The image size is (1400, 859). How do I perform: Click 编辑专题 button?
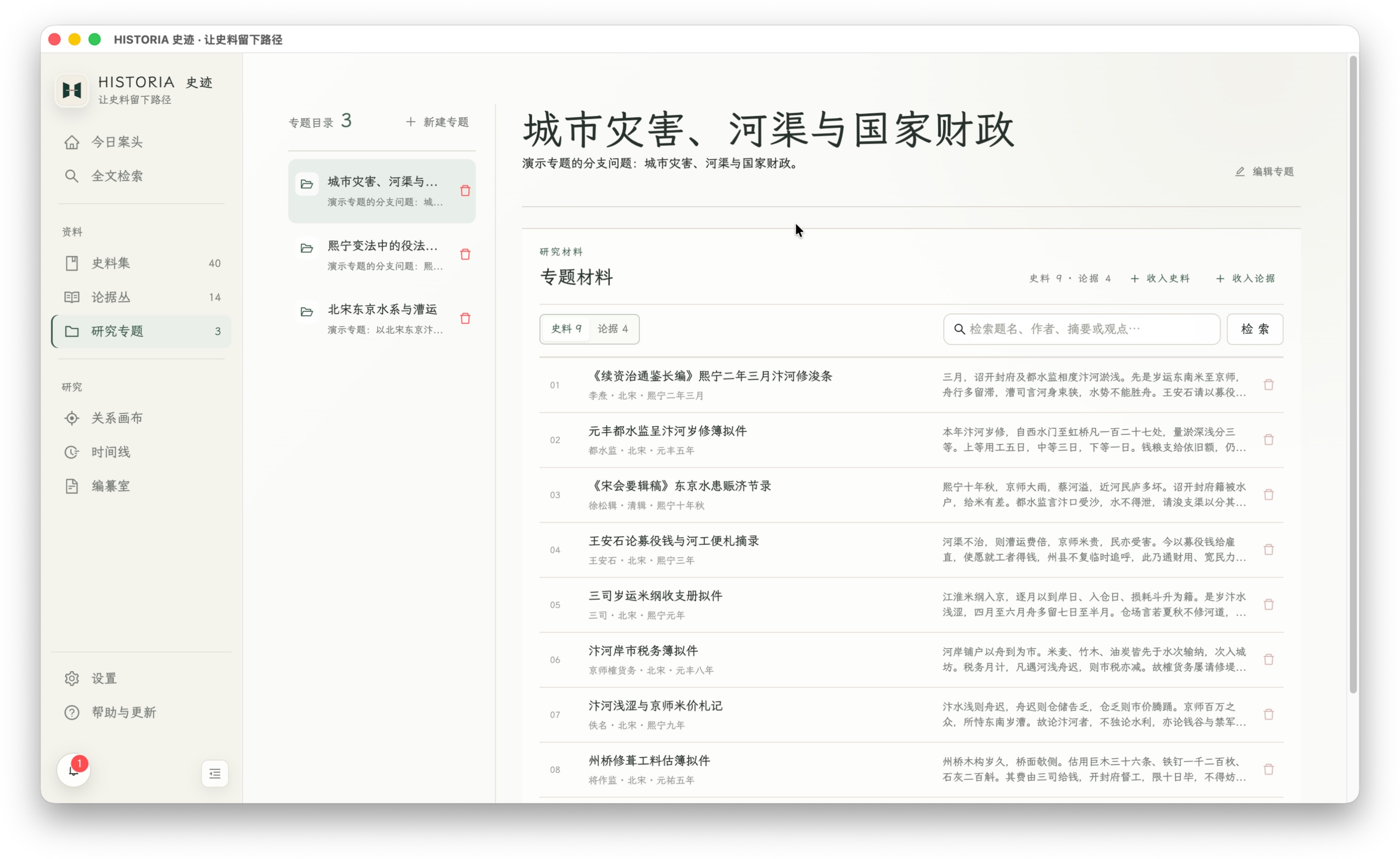point(1265,172)
